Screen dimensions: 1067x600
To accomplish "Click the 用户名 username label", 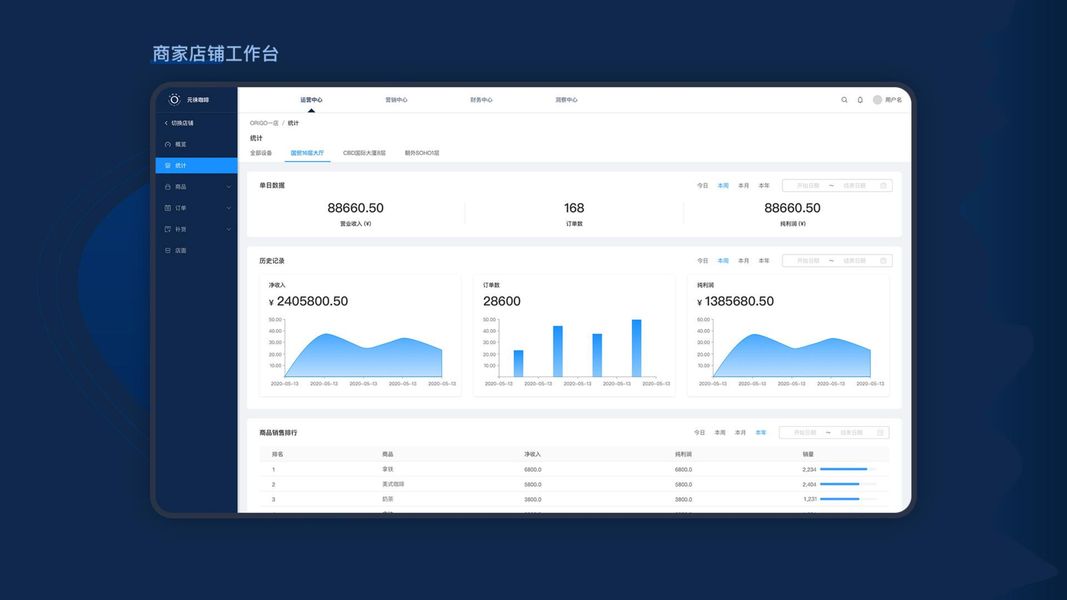I will (893, 100).
